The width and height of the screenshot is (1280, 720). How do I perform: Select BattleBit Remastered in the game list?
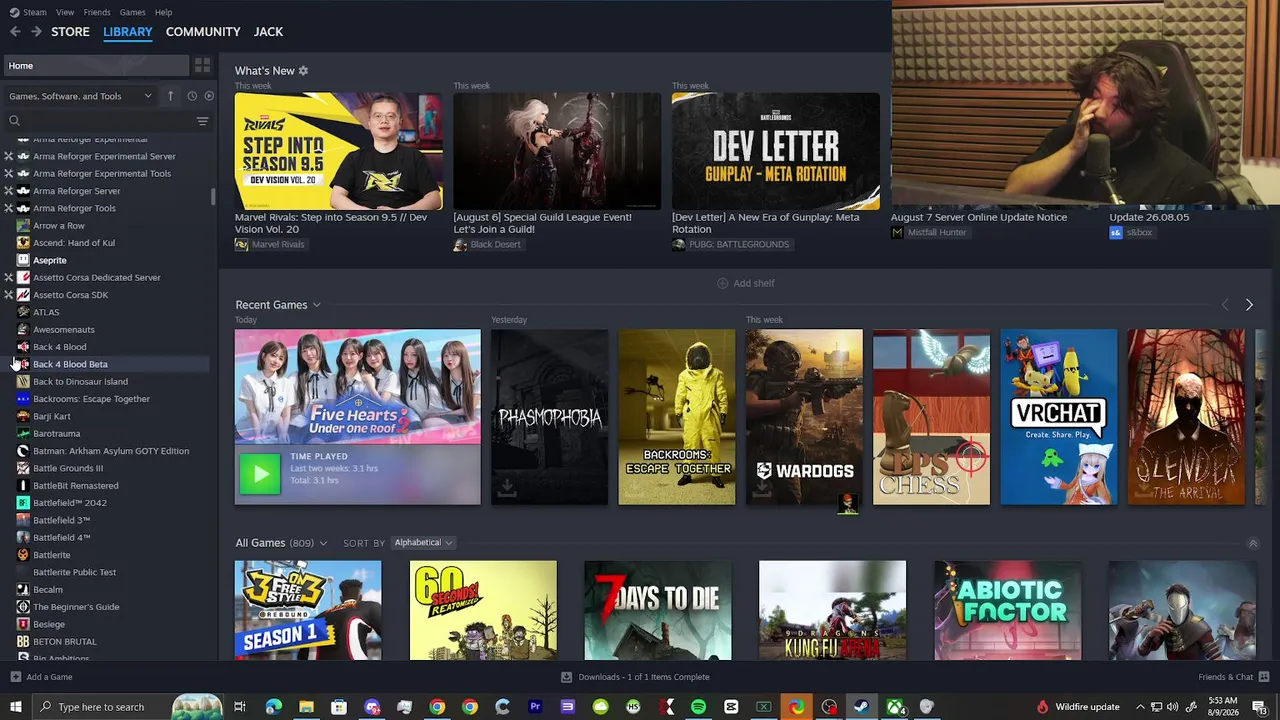(76, 486)
